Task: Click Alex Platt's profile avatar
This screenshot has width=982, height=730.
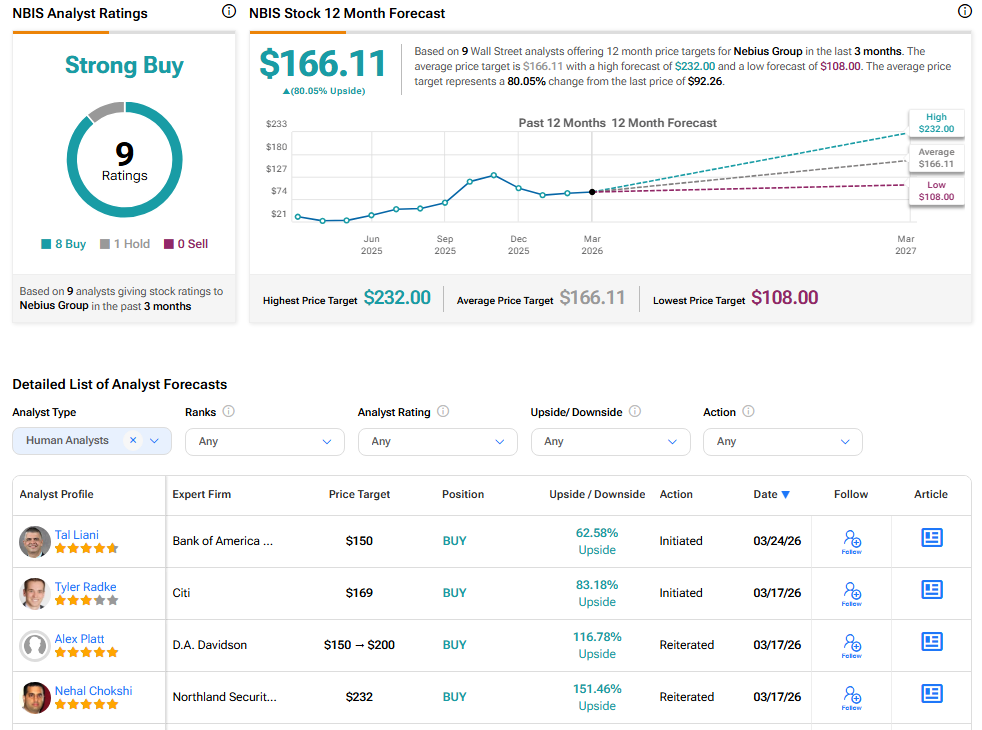Action: coord(35,646)
